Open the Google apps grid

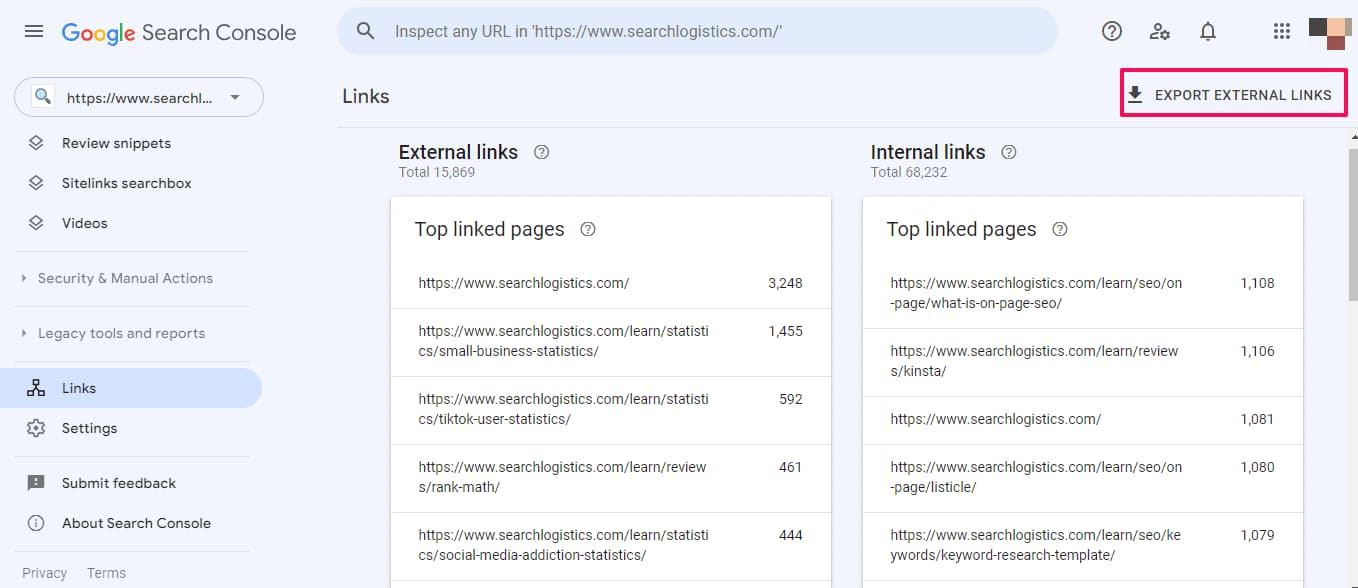(1281, 31)
